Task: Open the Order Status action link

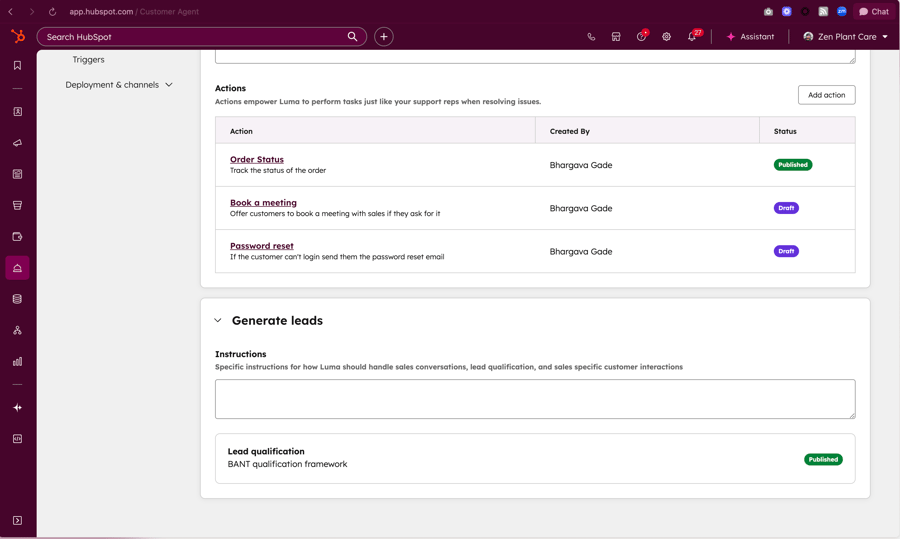Action: [x=257, y=159]
